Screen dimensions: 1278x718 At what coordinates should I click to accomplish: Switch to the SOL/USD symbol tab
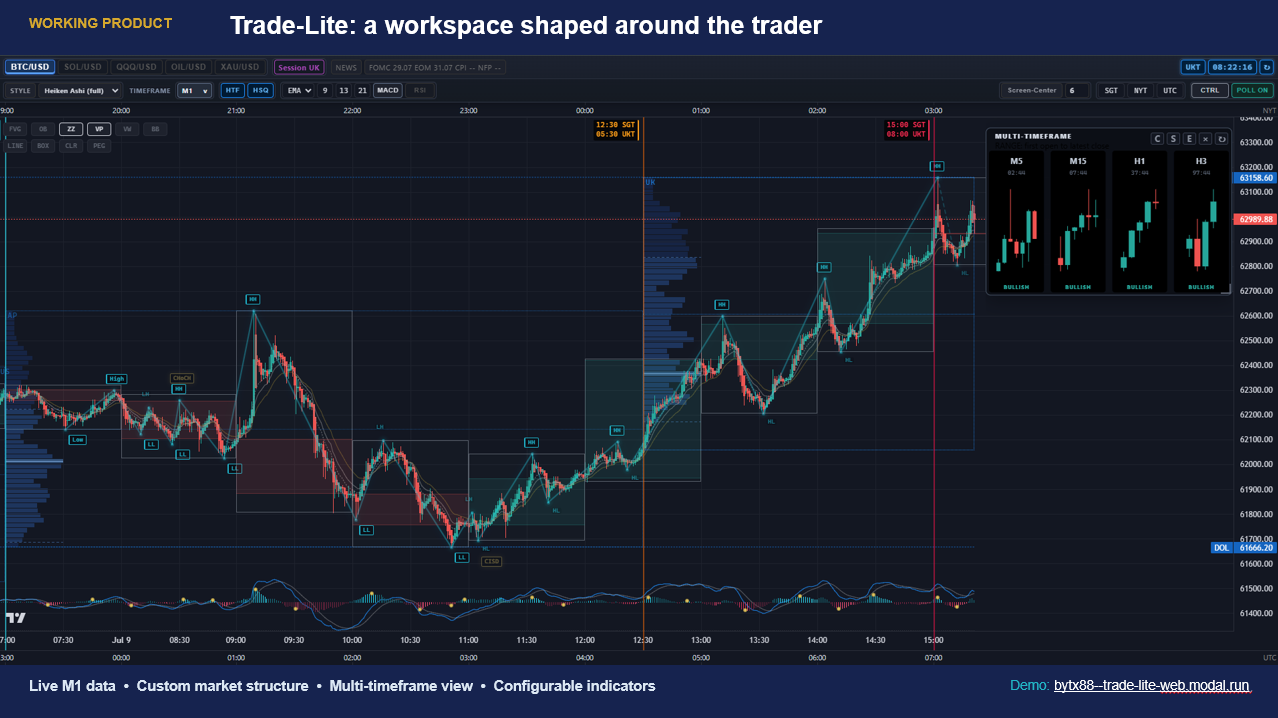pos(83,67)
